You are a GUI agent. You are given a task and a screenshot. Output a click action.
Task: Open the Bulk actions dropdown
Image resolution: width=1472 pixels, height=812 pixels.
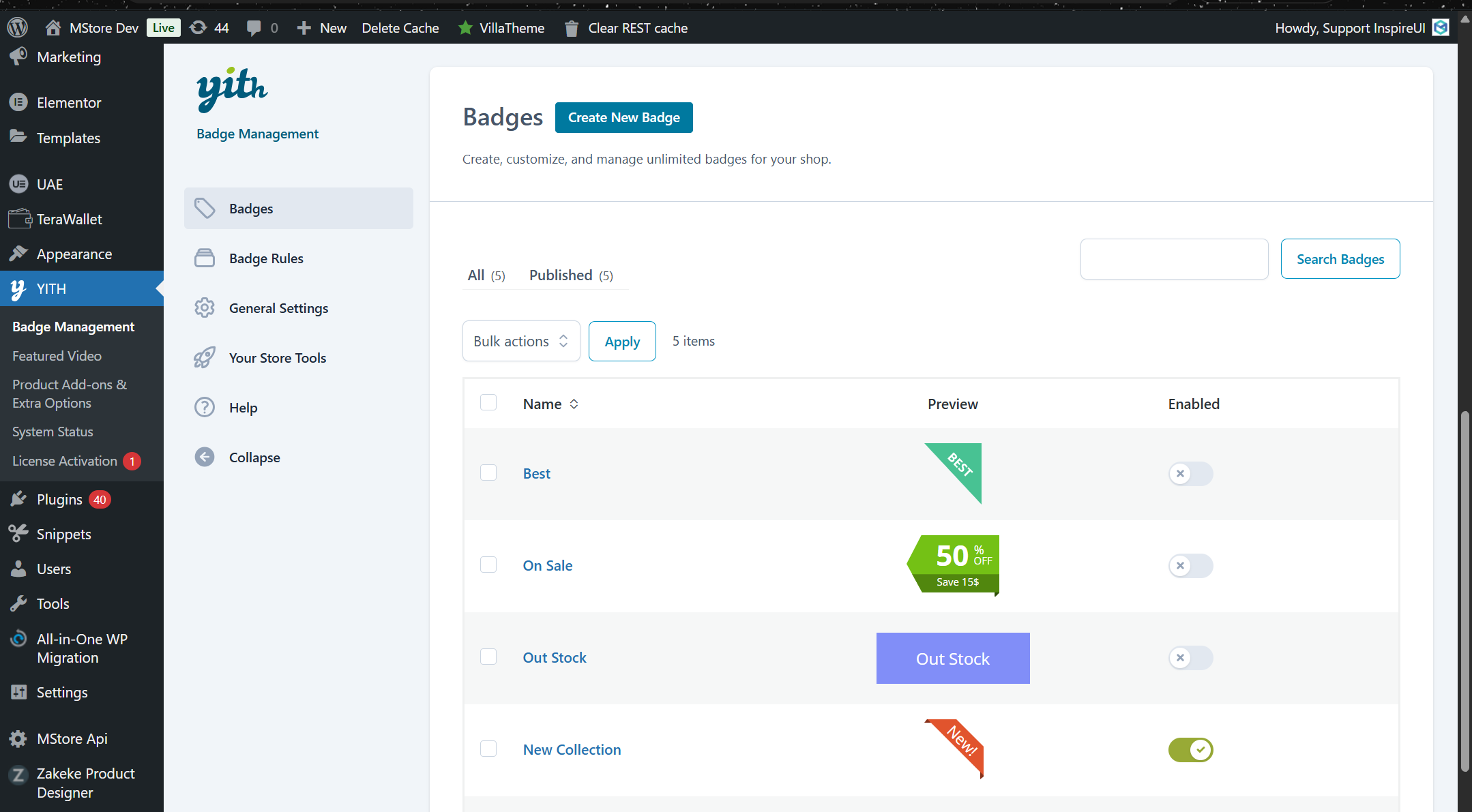click(x=521, y=341)
